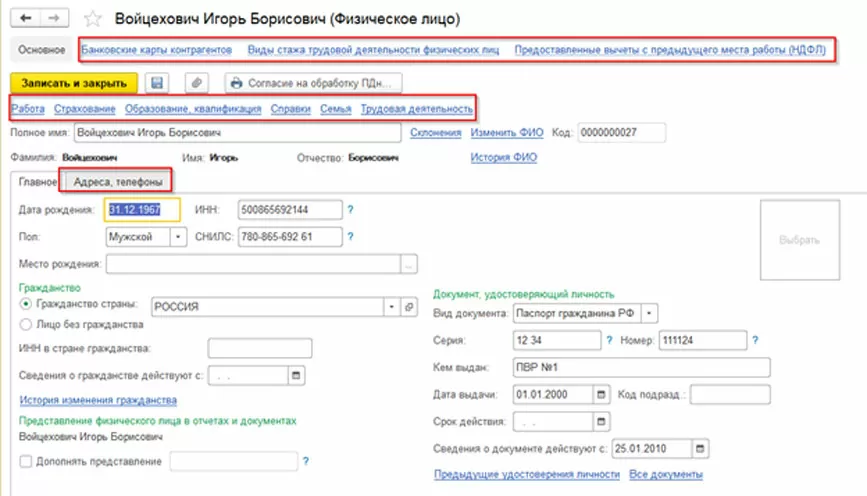Click the back navigation arrow
This screenshot has height=496, width=867.
26,19
